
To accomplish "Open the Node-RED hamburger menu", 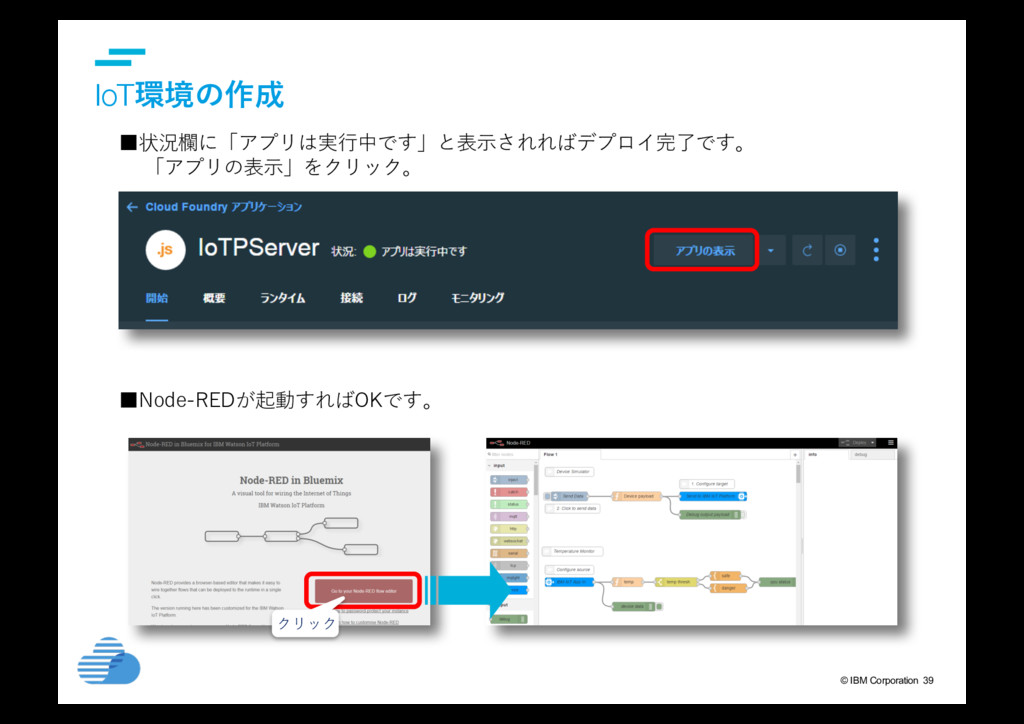I will (x=890, y=443).
